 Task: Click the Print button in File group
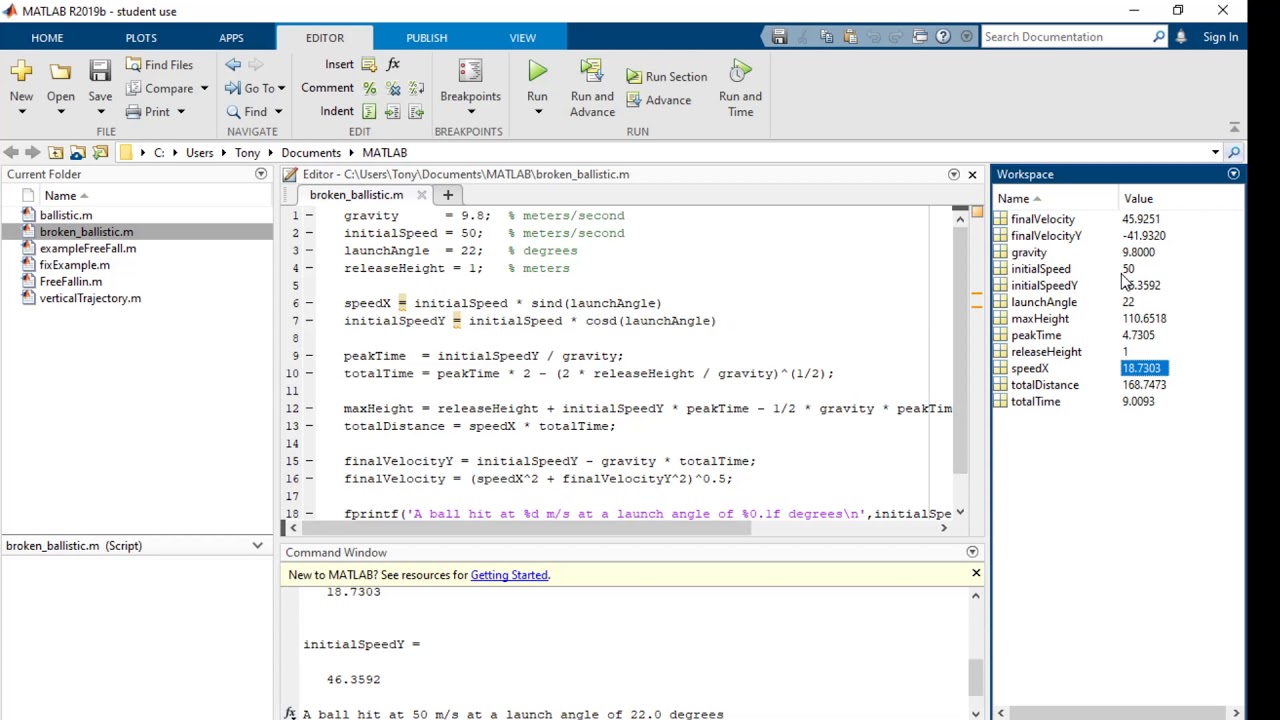click(149, 111)
